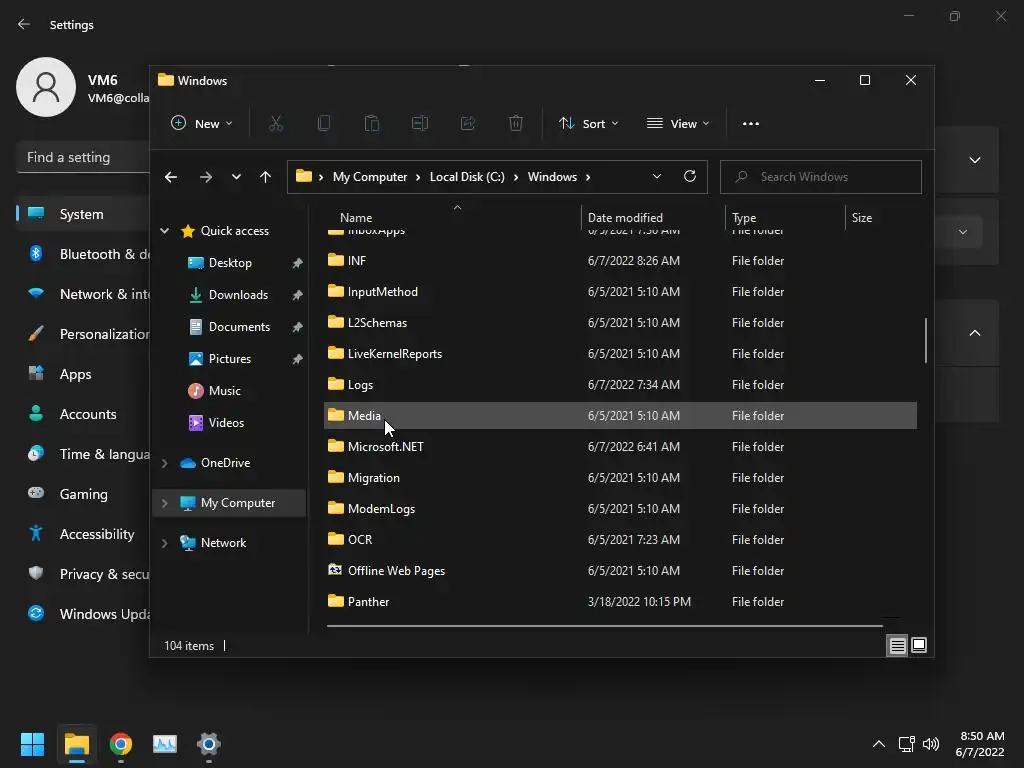The image size is (1024, 768).
Task: Select the Logs folder
Action: click(x=620, y=385)
